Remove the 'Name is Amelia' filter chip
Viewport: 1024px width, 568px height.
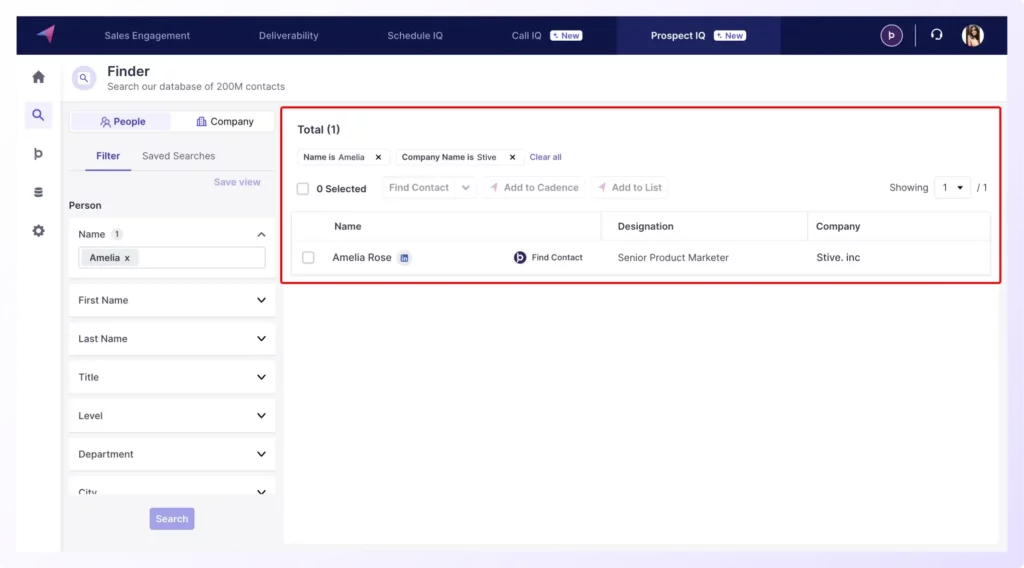378,157
